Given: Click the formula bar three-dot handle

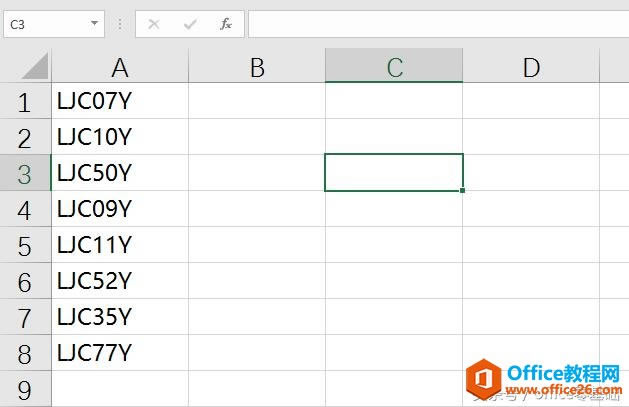Looking at the screenshot, I should (x=120, y=24).
